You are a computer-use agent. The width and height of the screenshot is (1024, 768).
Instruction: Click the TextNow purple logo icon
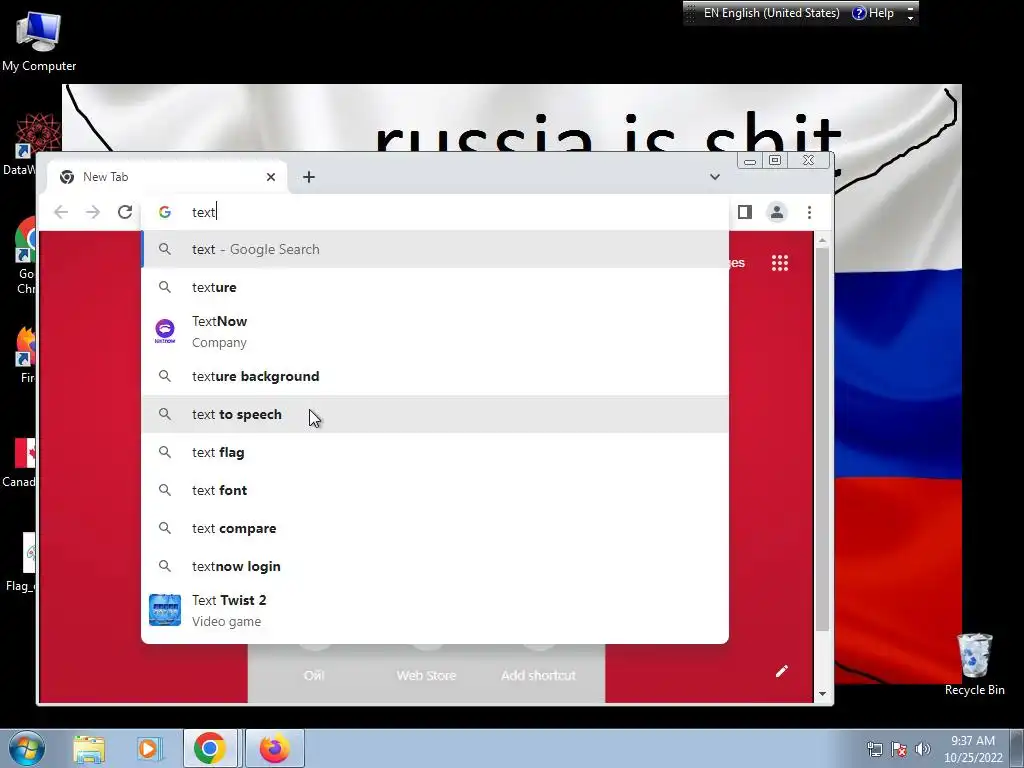click(x=165, y=332)
